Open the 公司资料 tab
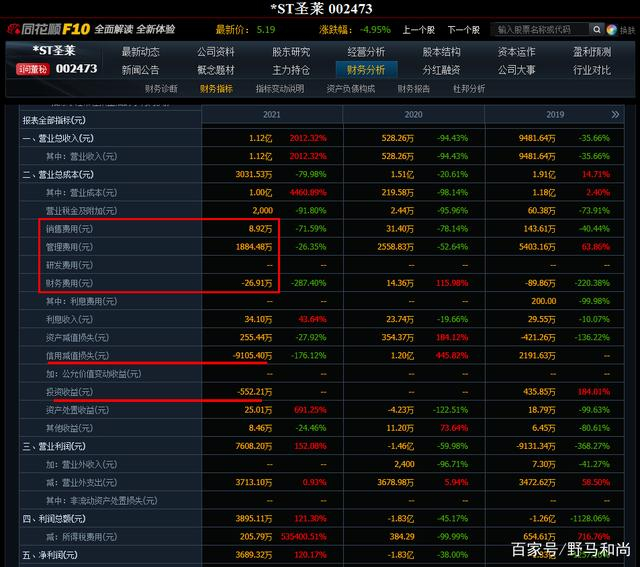 216,52
